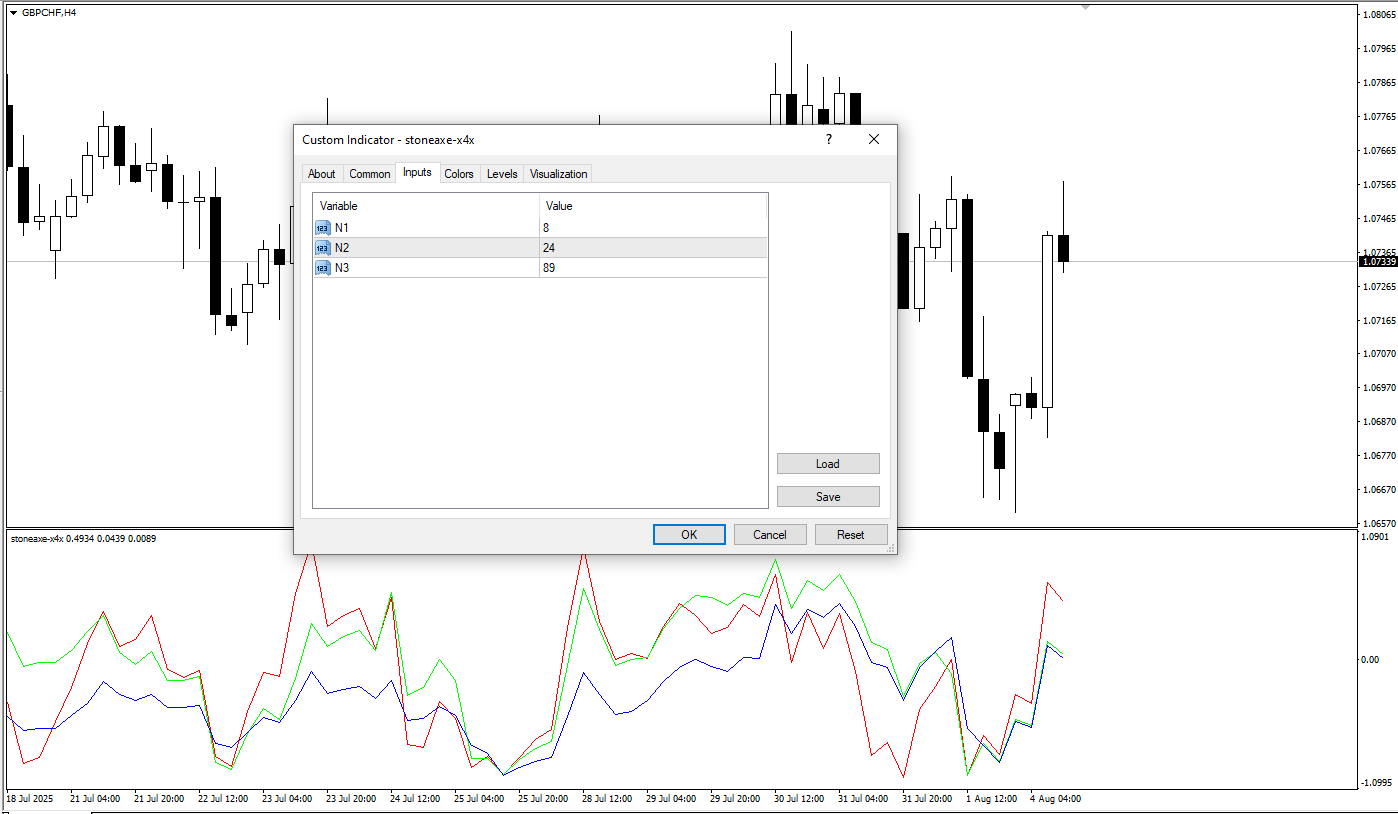
Task: Reset the inputs to defaults
Action: (850, 535)
